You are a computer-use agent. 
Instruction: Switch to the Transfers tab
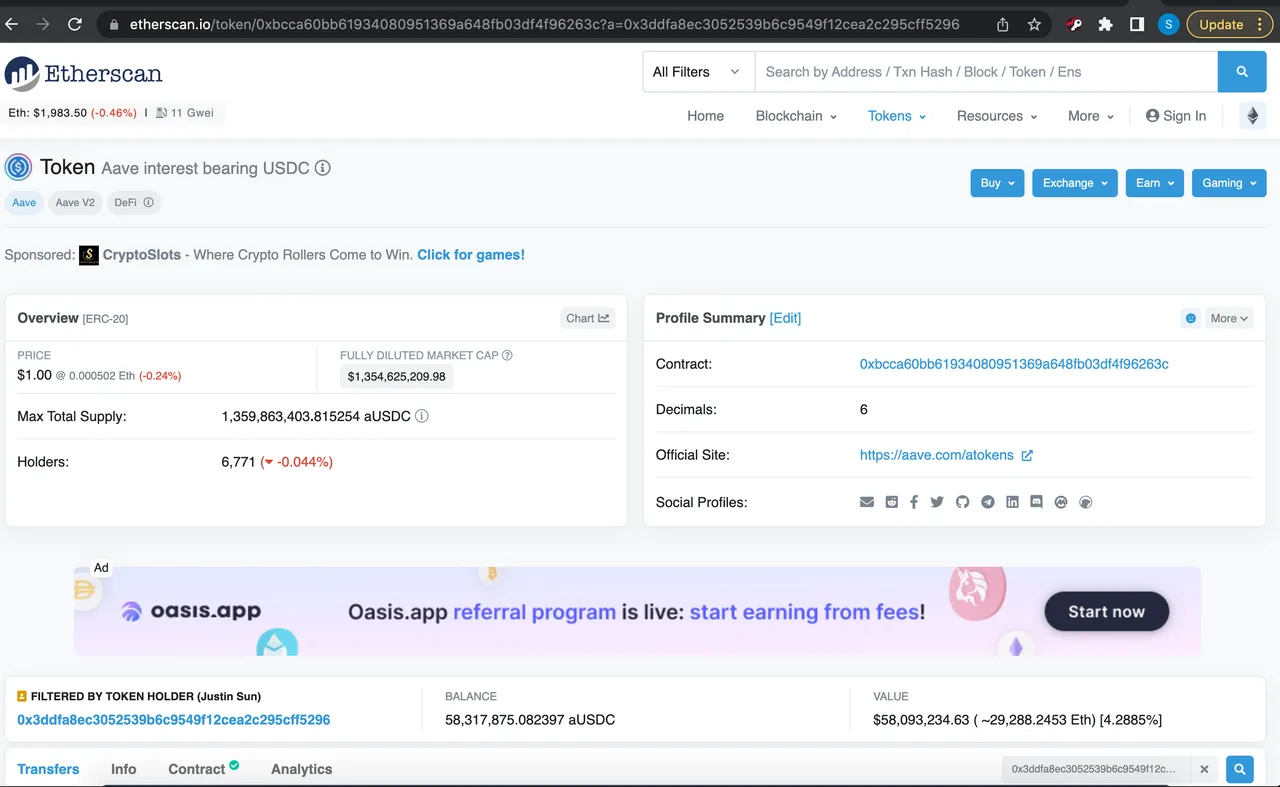click(48, 769)
